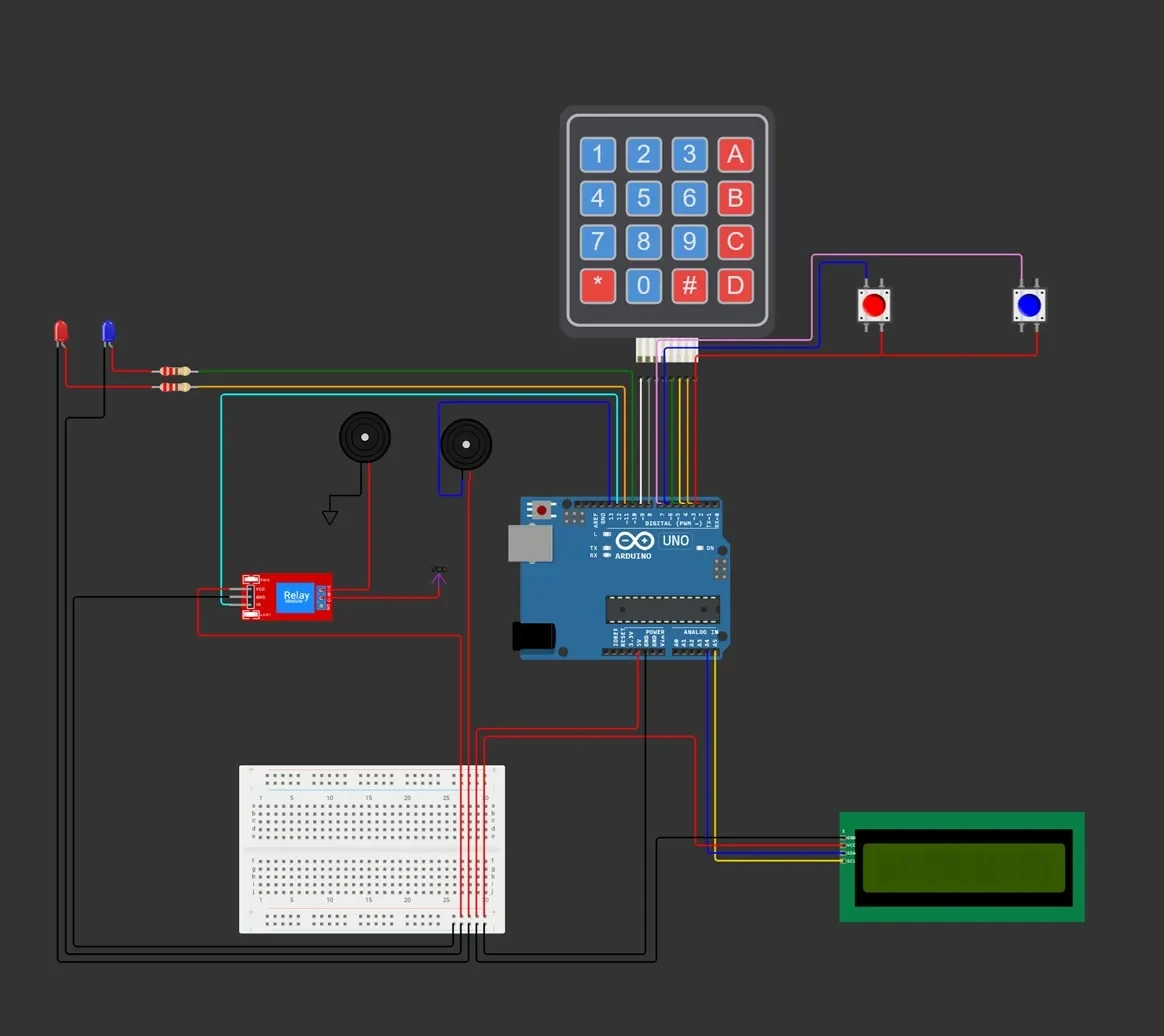Click keypad key 2
Screen dimensions: 1164x1036
pos(644,155)
